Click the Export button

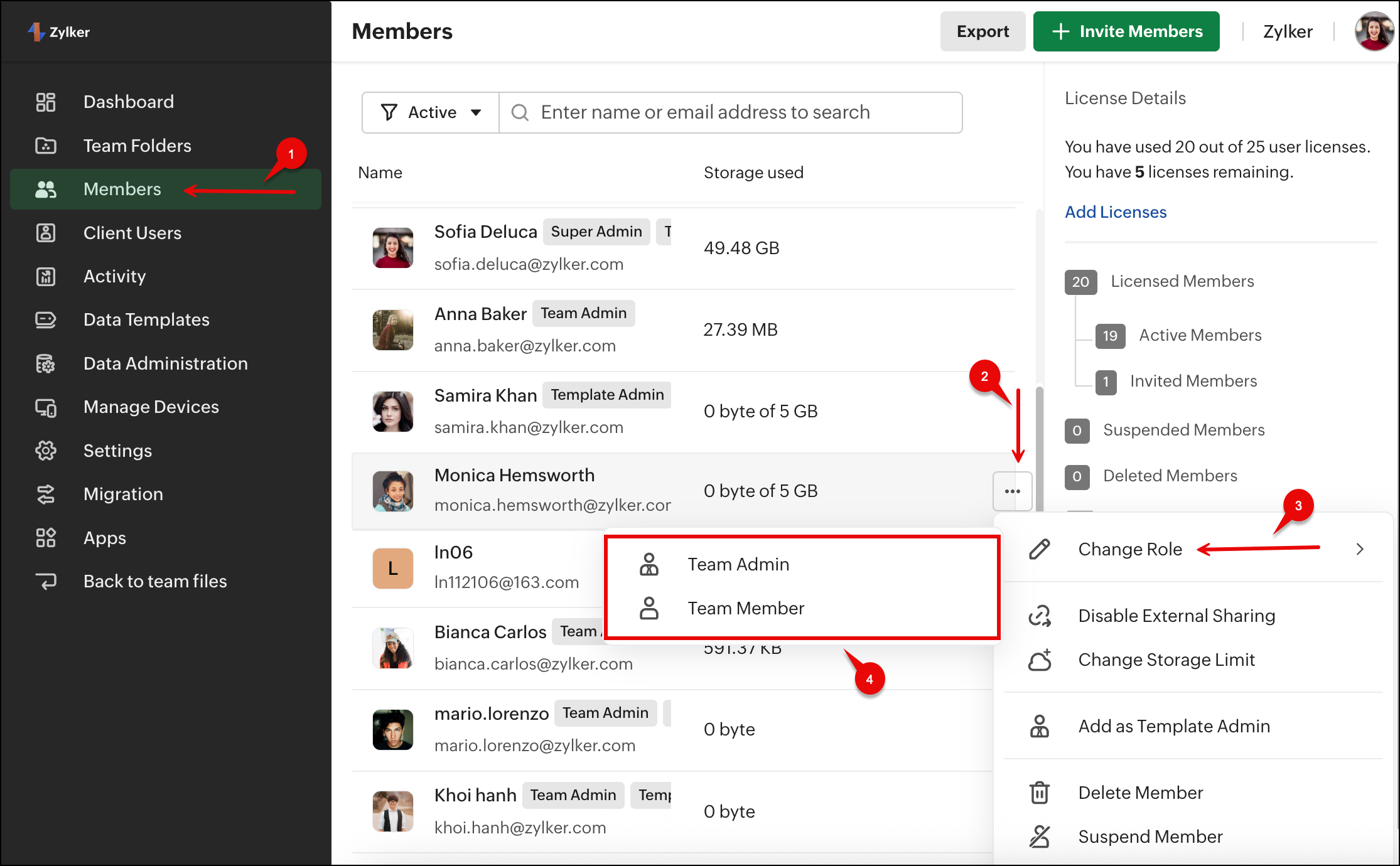click(x=983, y=31)
